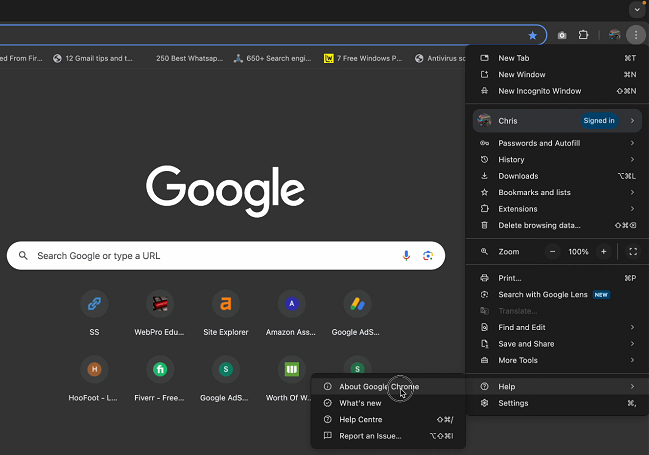Open 12 Gmail tips bookmark
Viewport: 649px width, 455px height.
[x=93, y=58]
